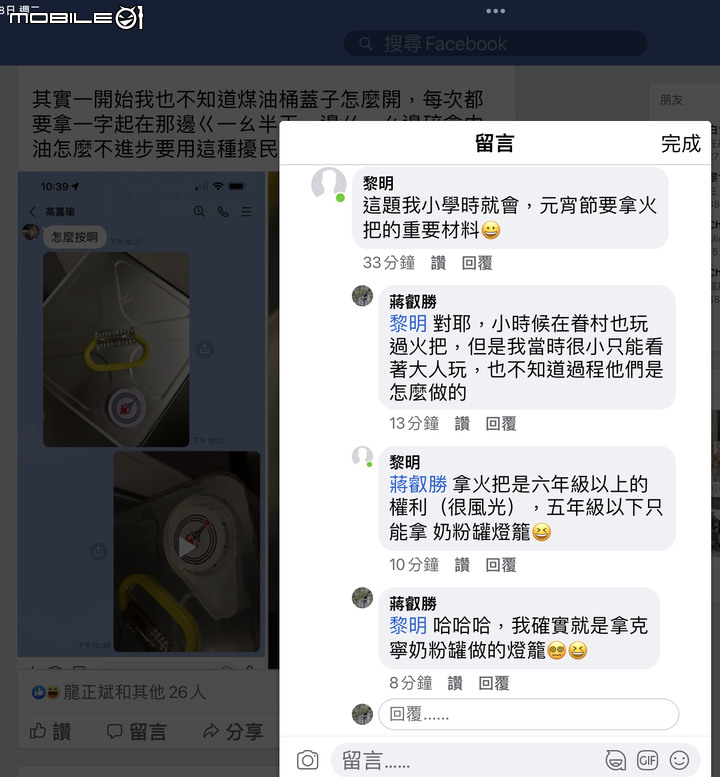
Task: Tap the camera icon beside comment box
Action: pyautogui.click(x=307, y=760)
